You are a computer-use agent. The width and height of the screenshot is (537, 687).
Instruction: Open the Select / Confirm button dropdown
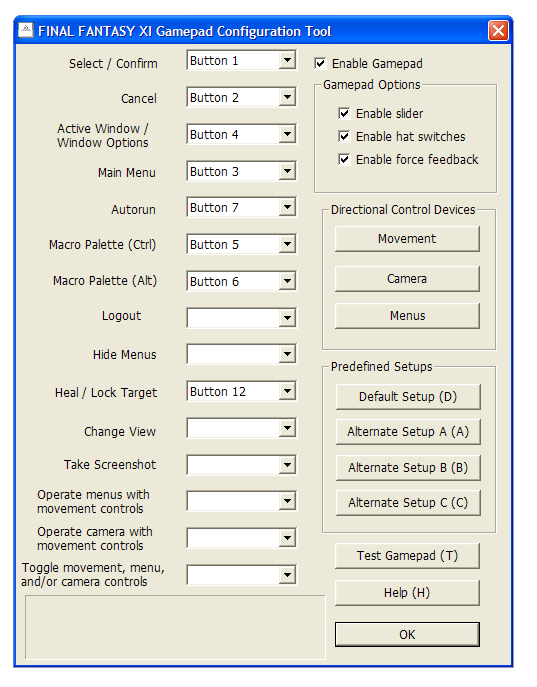(287, 60)
